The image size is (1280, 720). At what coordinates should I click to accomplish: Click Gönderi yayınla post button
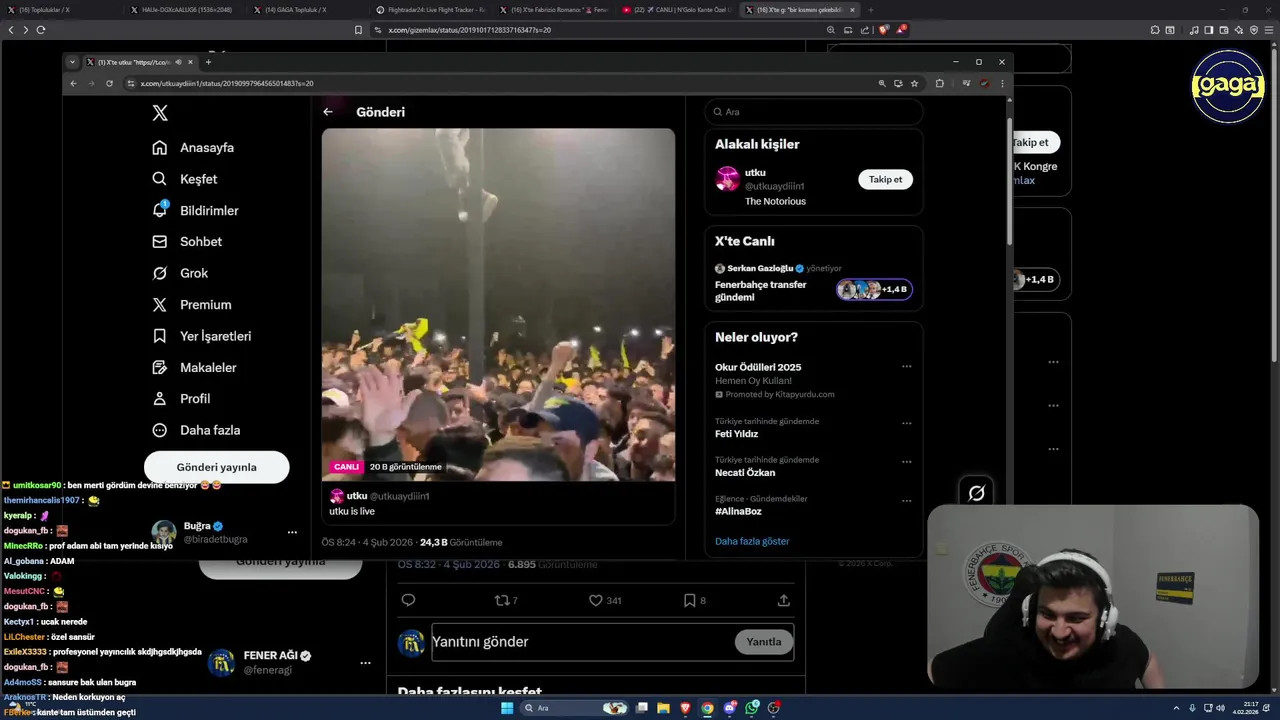[217, 467]
